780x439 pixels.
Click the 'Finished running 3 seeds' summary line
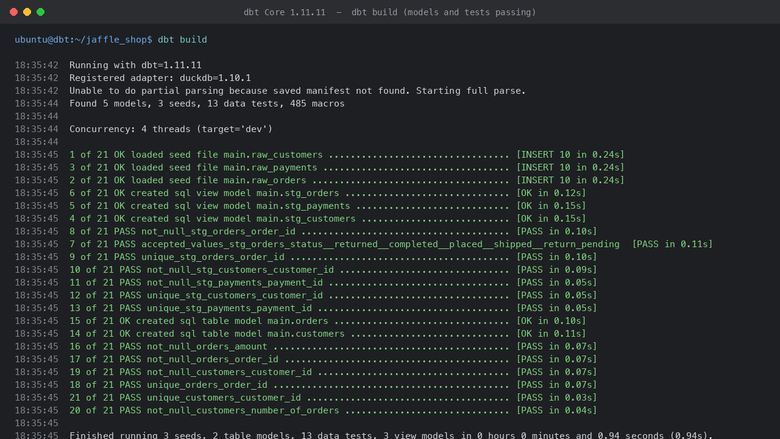pyautogui.click(x=391, y=435)
